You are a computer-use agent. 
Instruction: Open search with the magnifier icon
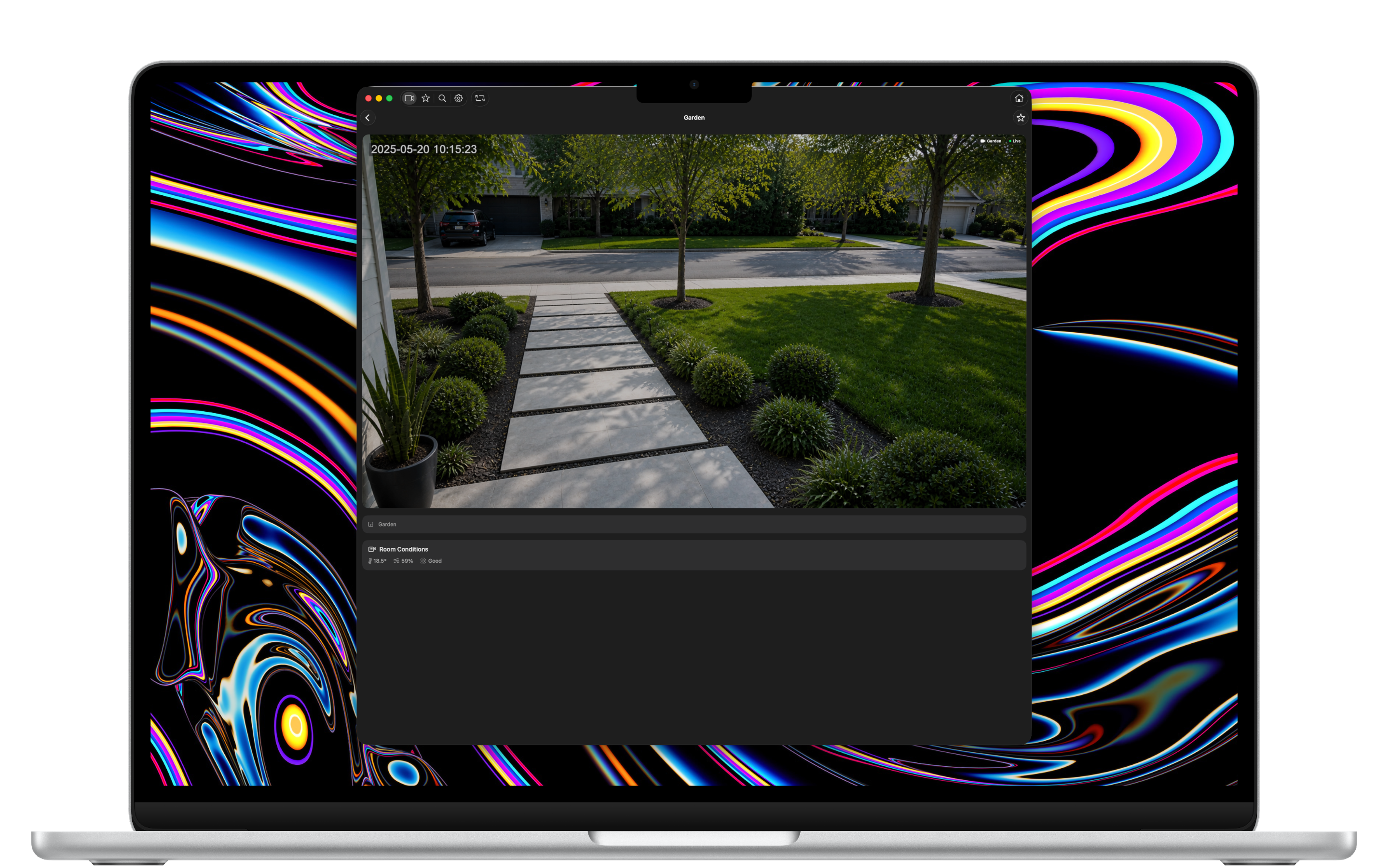(x=443, y=98)
